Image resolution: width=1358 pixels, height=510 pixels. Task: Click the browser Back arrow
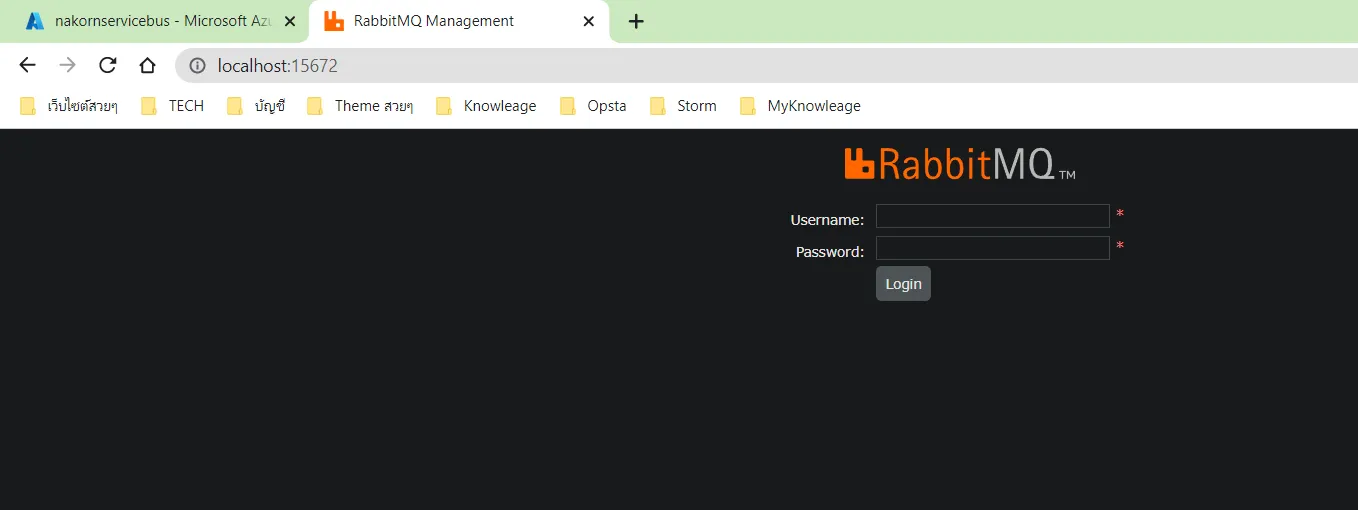pyautogui.click(x=27, y=65)
